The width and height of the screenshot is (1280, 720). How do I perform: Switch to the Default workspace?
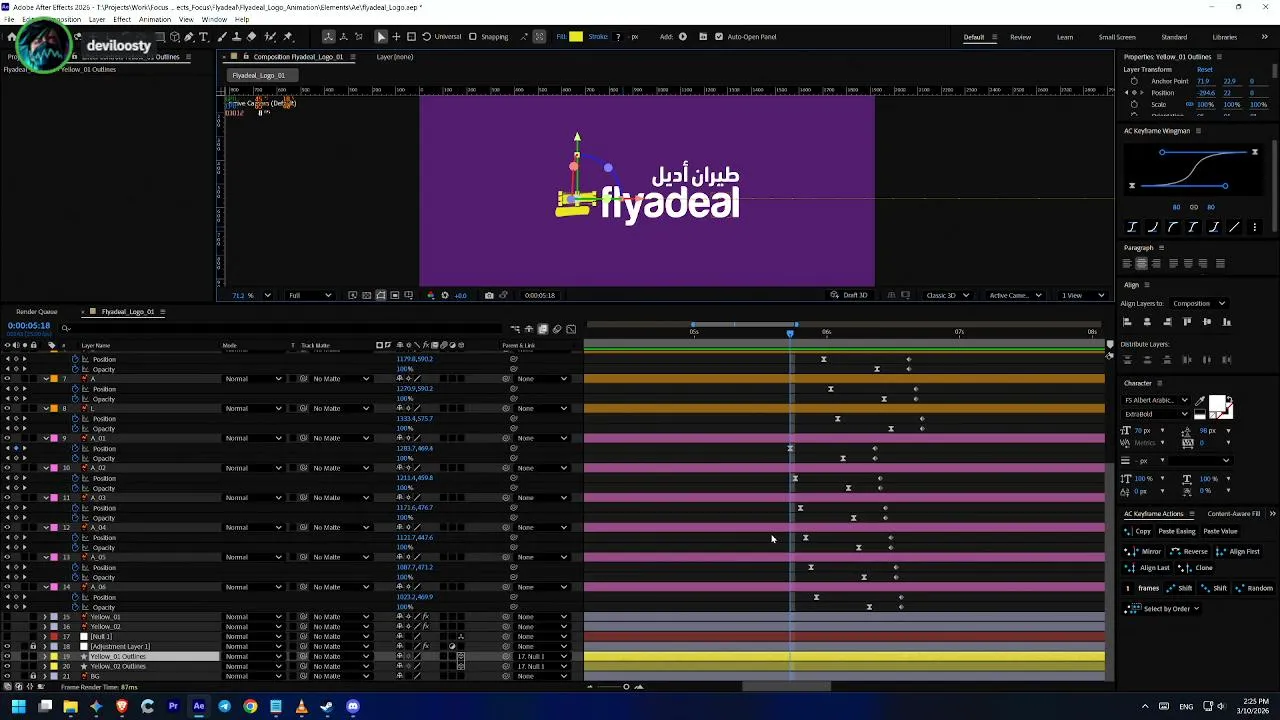(974, 37)
